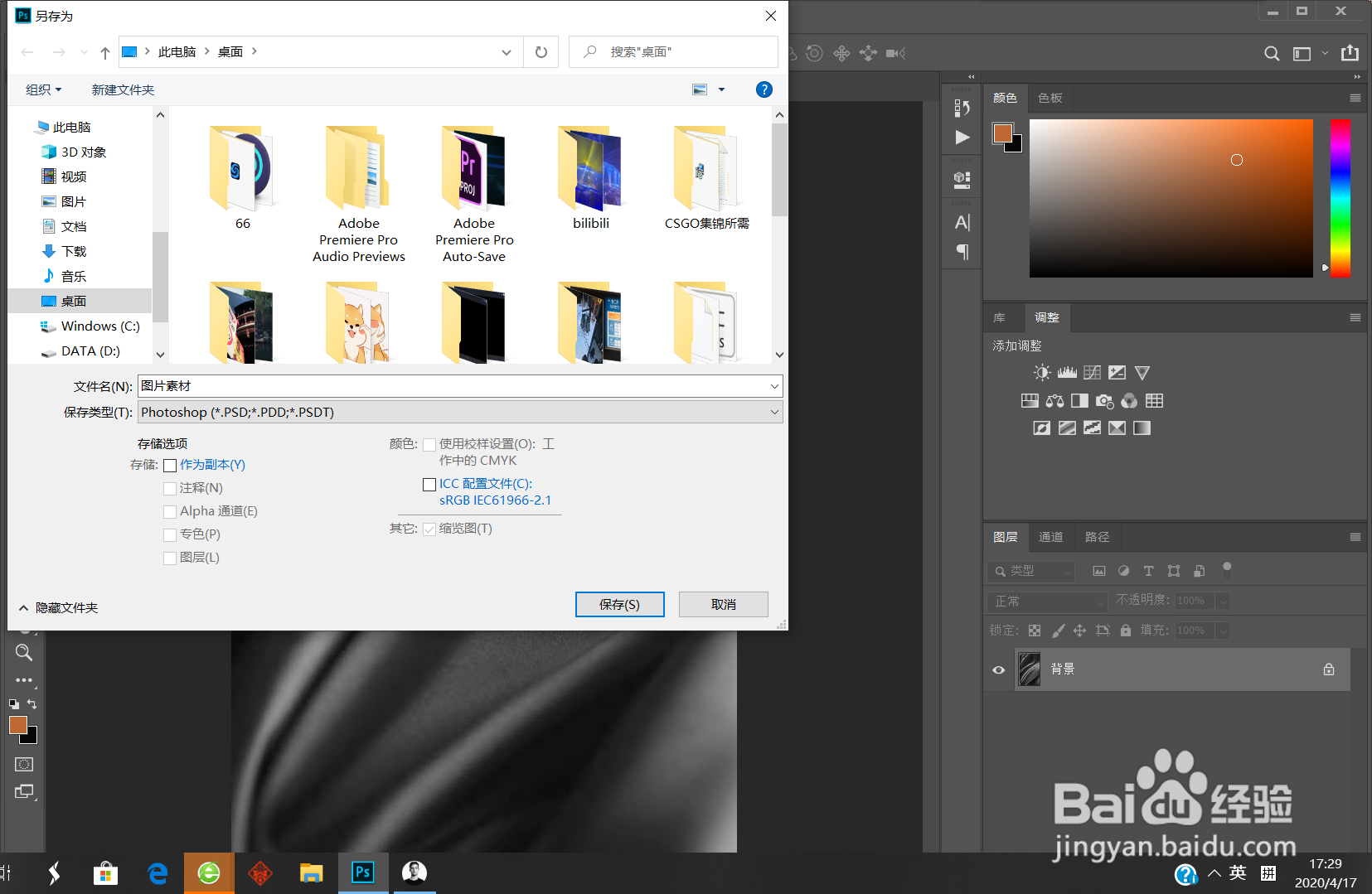
Task: Switch to the 路径 tab
Action: (x=1097, y=537)
